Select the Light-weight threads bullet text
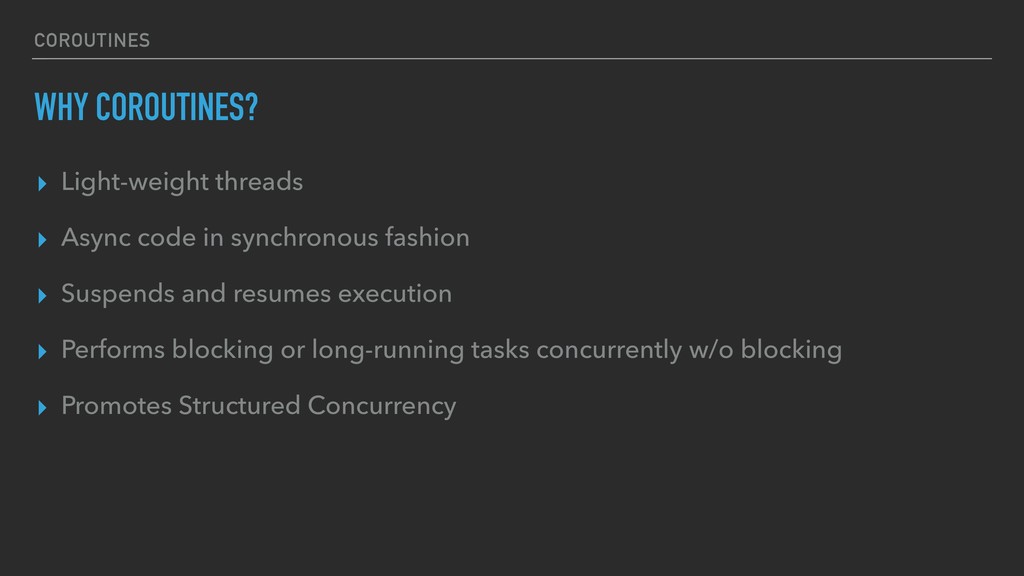1024x576 pixels. (x=182, y=182)
